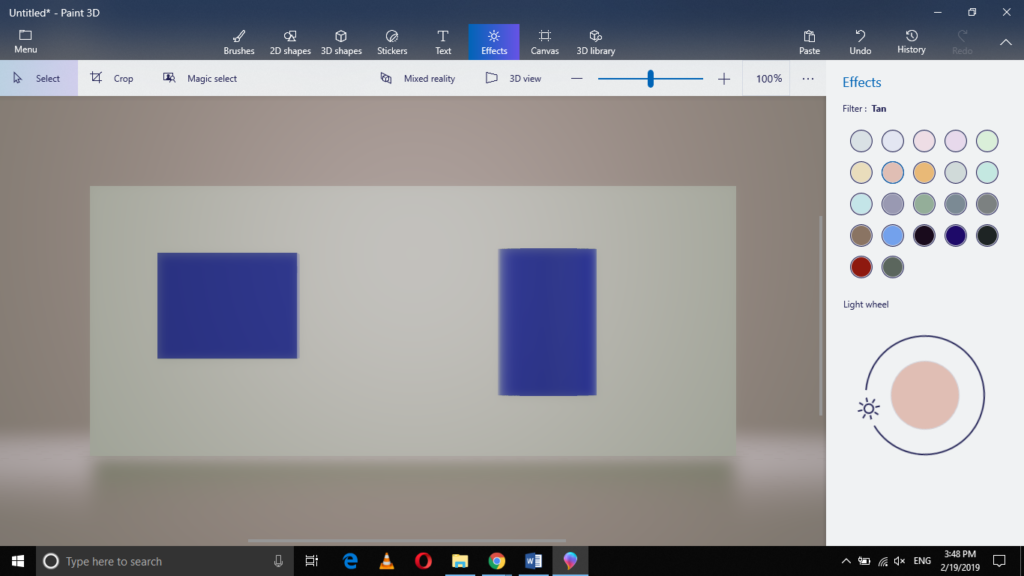Screen dimensions: 1024x576
Task: Open the Stickers panel
Action: (x=392, y=42)
